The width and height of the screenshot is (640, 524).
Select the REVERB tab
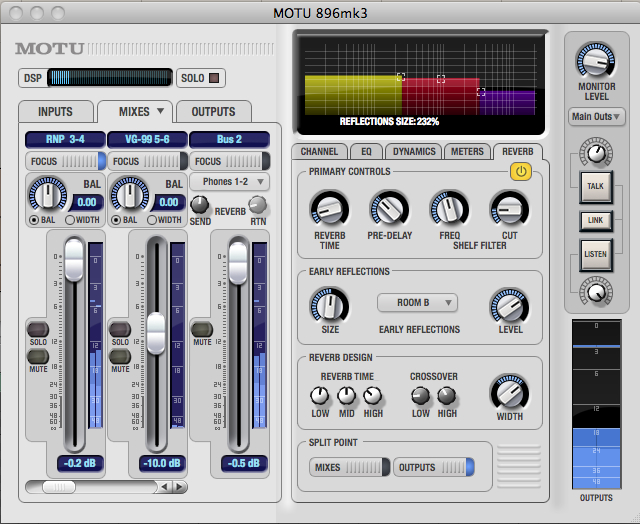[x=518, y=151]
